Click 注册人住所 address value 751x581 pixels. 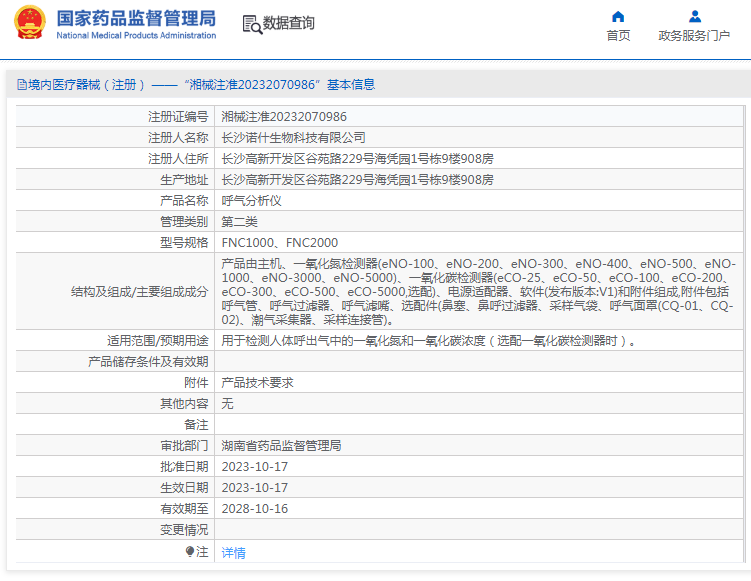tap(357, 159)
